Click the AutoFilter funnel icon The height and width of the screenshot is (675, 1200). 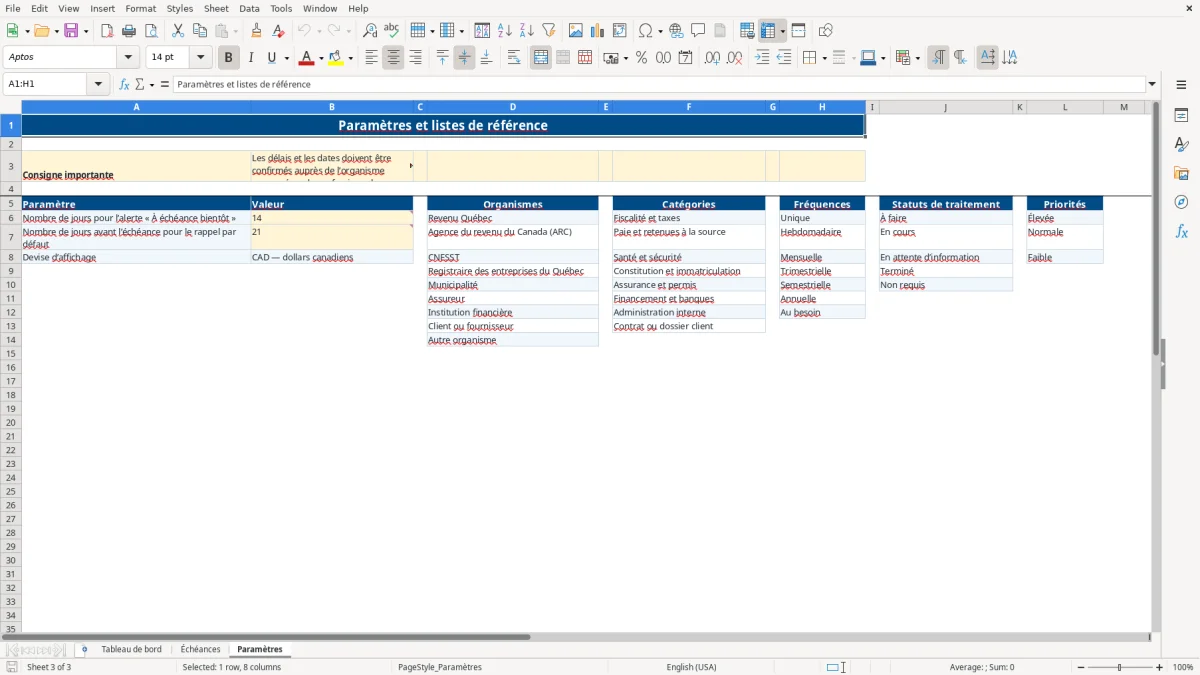click(x=549, y=31)
